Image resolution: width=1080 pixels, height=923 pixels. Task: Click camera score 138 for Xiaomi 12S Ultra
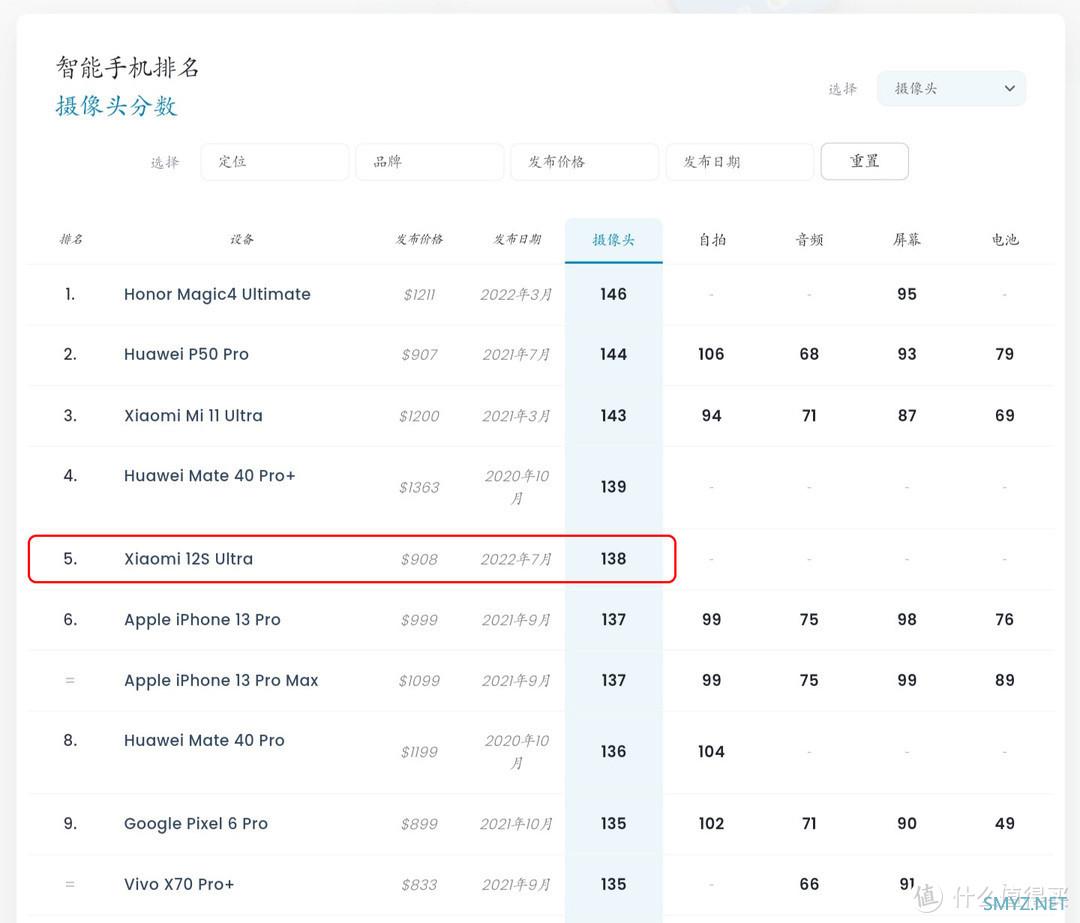(x=614, y=559)
